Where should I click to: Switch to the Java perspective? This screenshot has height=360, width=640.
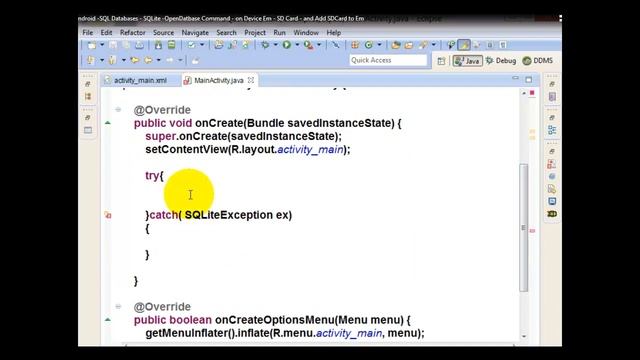pos(467,61)
